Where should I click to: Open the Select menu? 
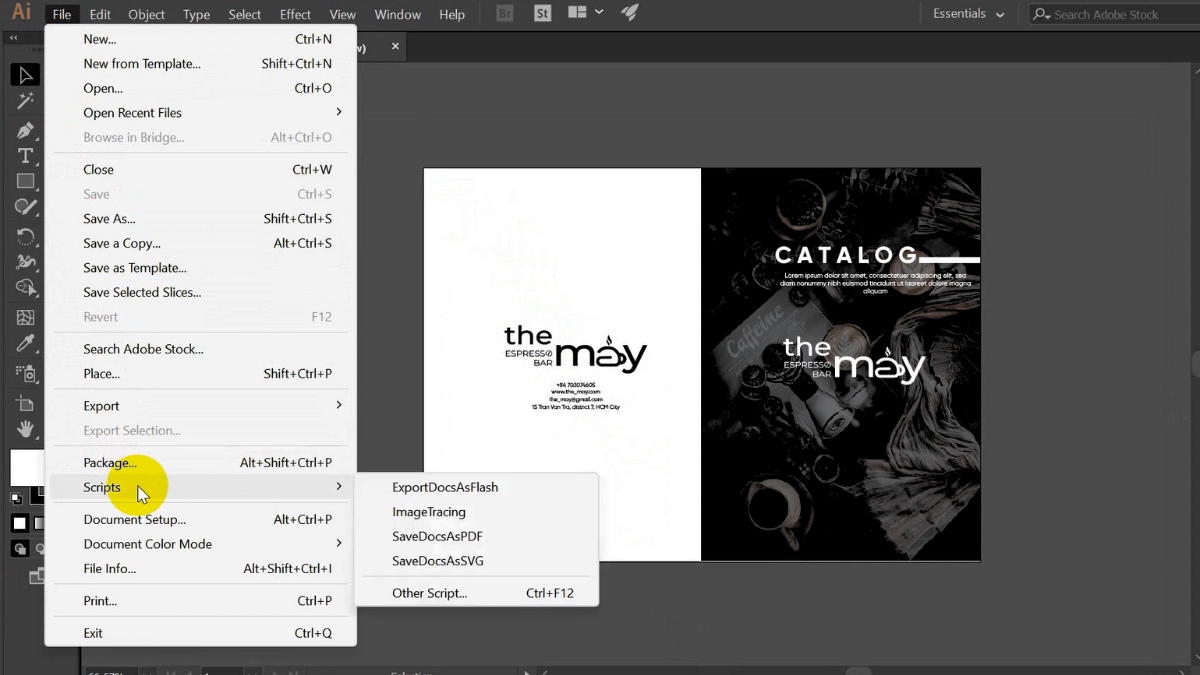244,14
